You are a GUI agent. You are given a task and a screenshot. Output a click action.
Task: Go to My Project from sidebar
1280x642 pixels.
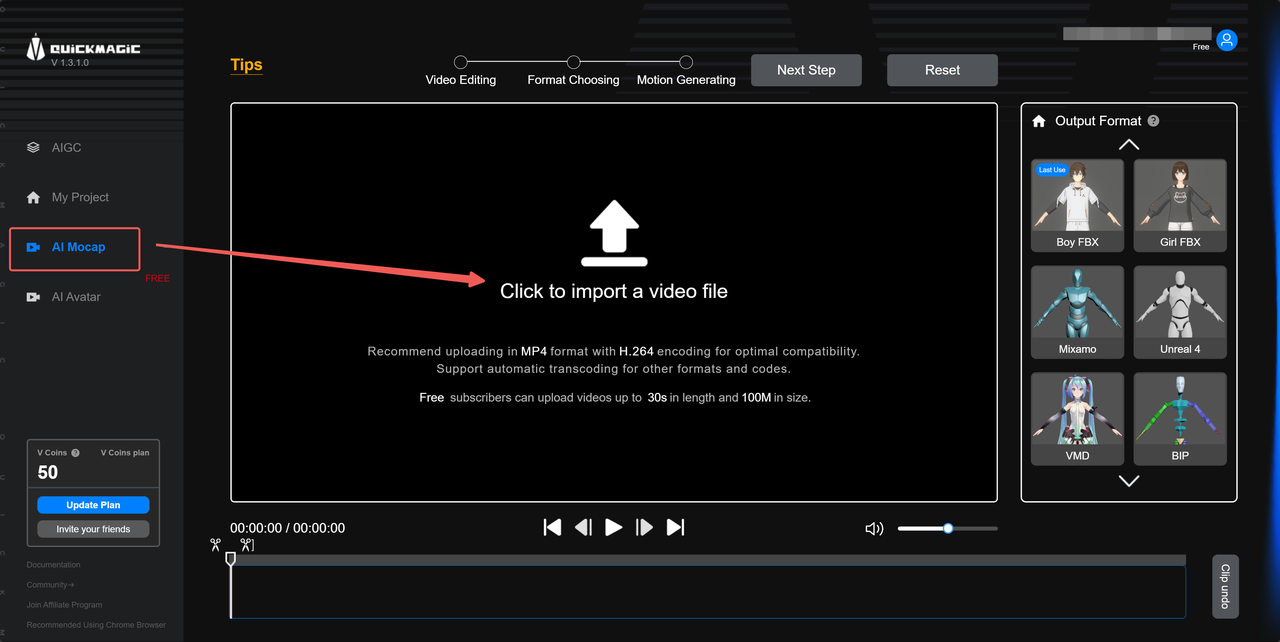(x=32, y=197)
